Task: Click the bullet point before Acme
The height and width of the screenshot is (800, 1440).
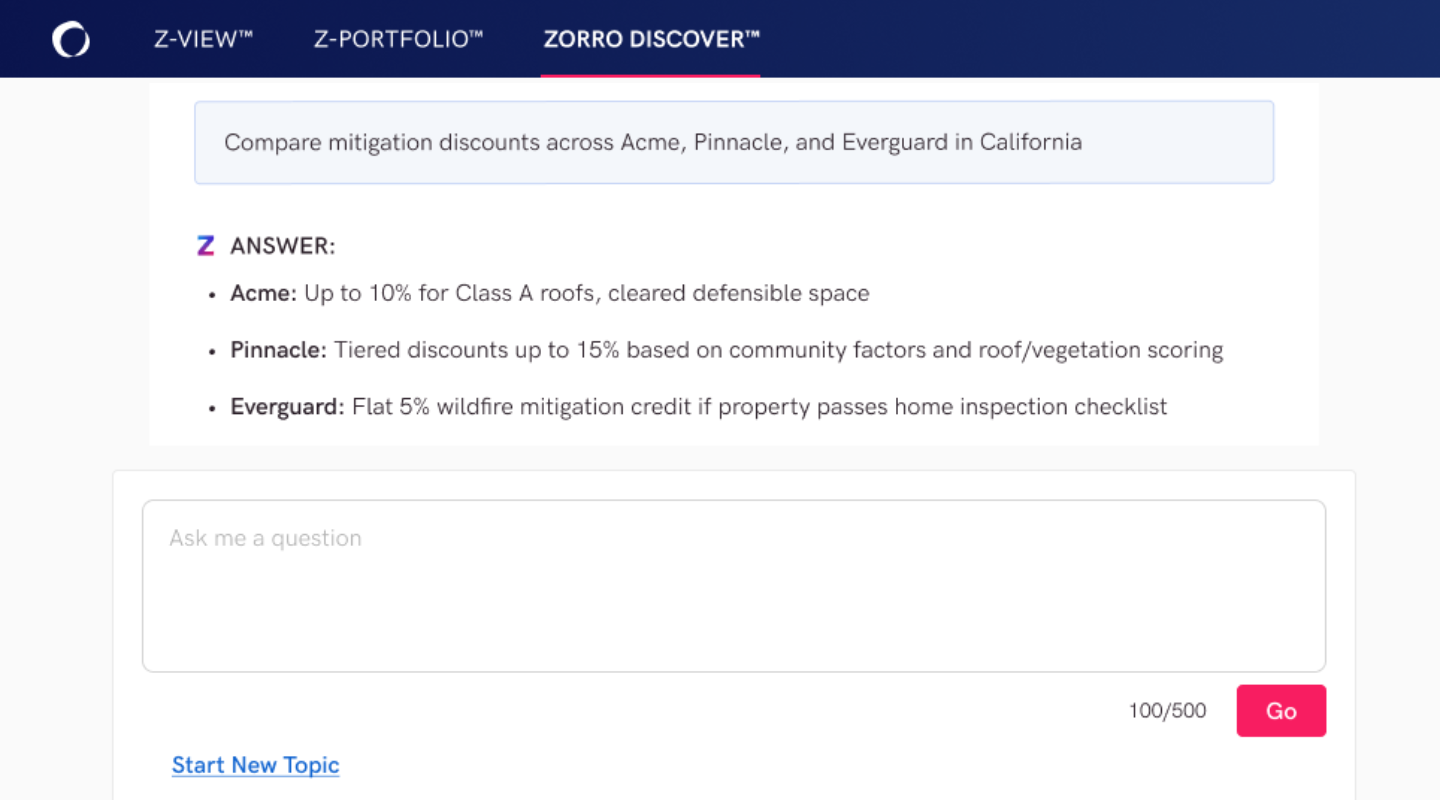Action: [x=212, y=296]
